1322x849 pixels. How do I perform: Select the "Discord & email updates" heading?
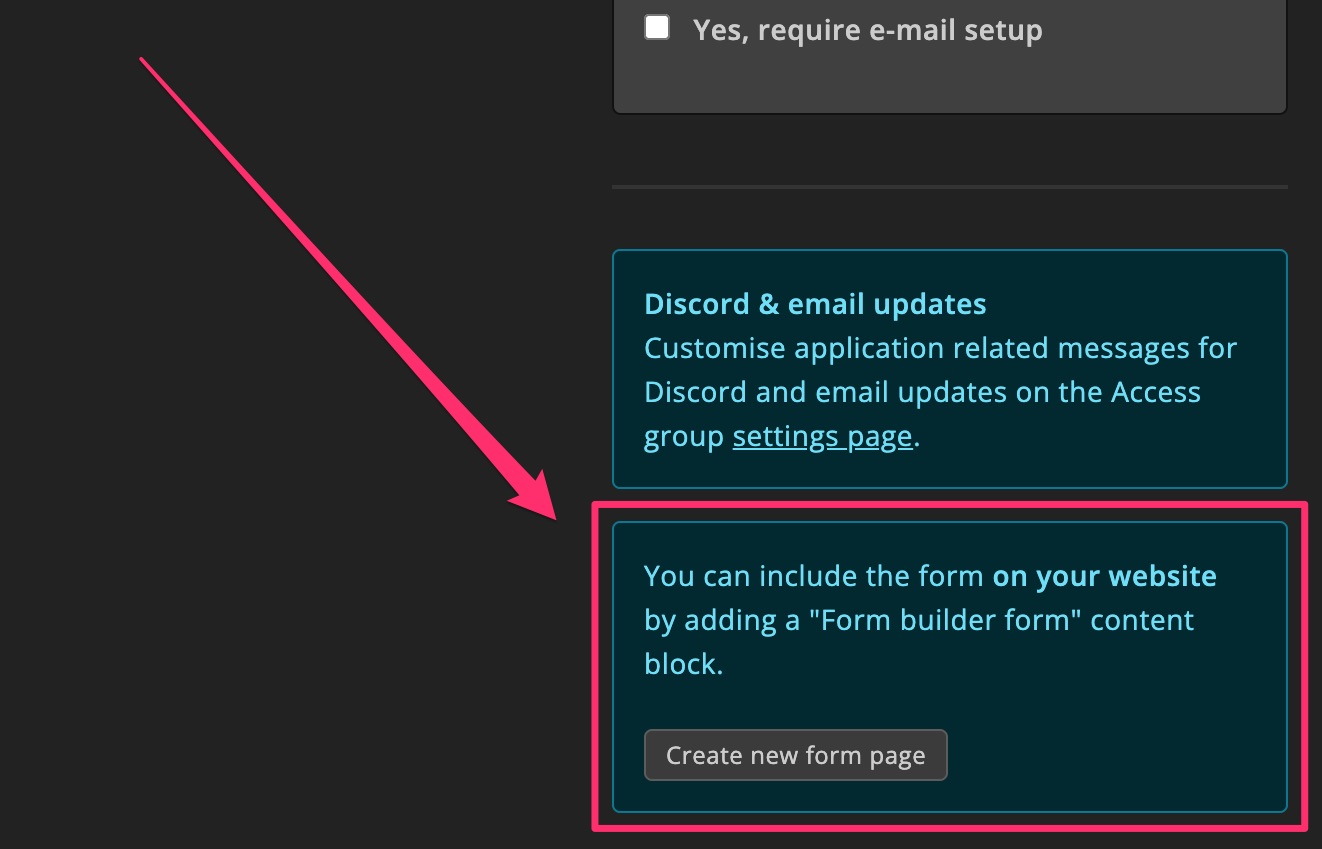(x=814, y=303)
